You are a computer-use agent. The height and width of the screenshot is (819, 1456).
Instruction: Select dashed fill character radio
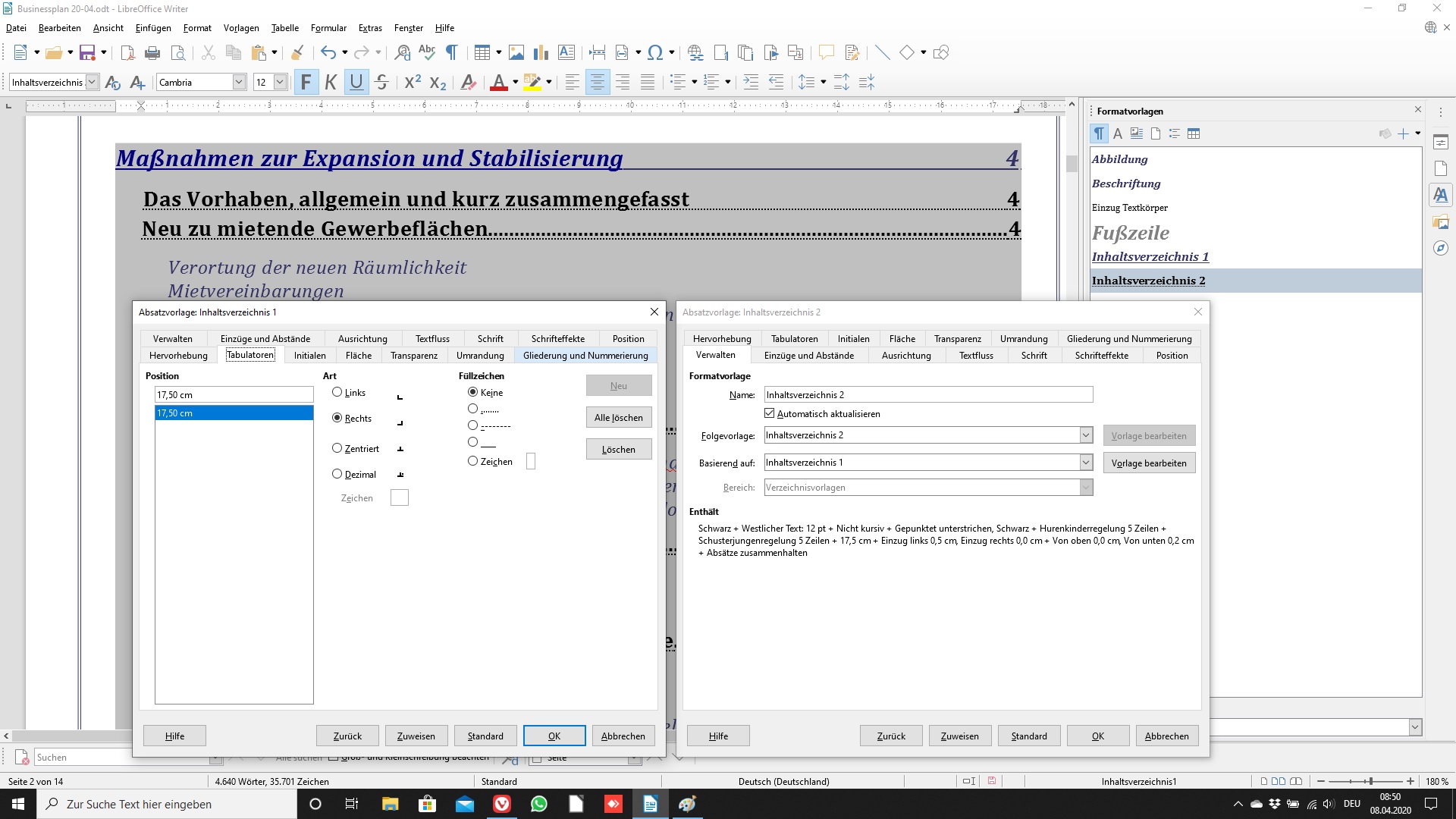473,425
